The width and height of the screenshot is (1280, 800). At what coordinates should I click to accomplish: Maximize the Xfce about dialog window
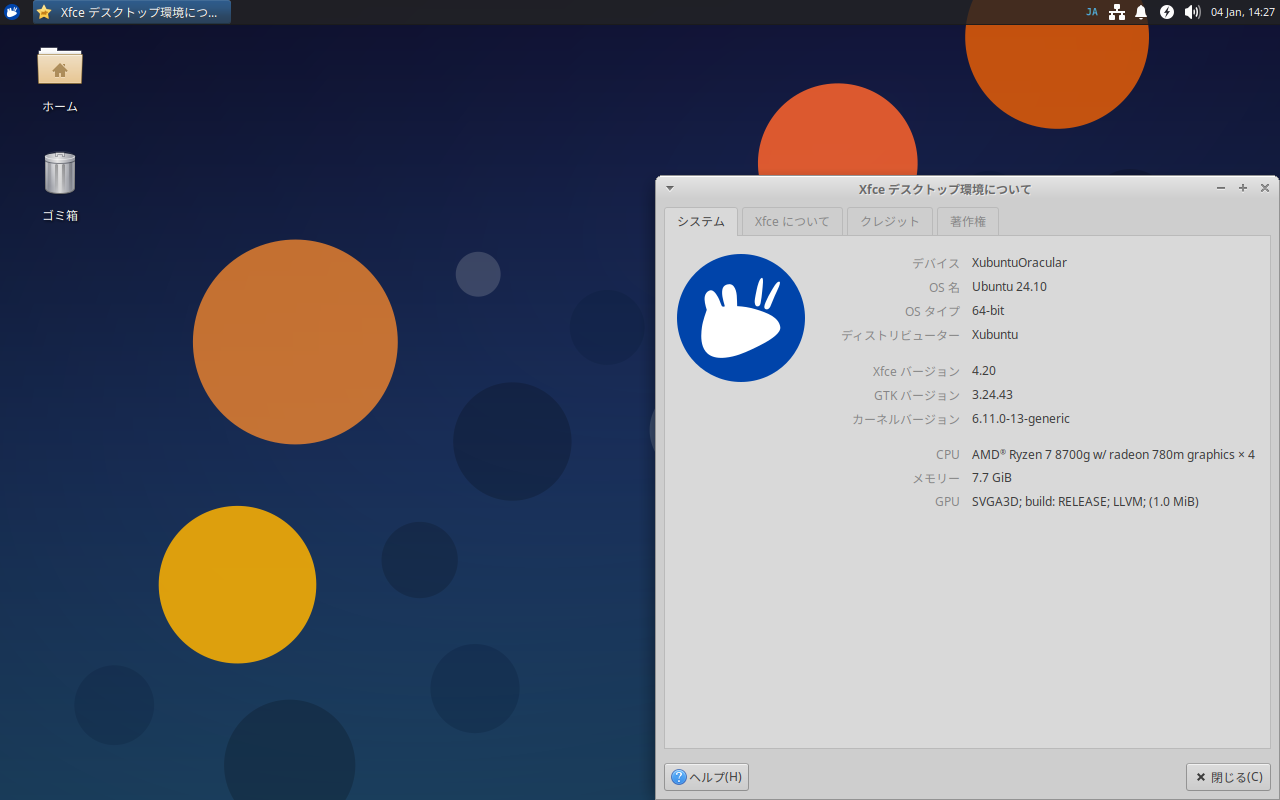click(1243, 188)
